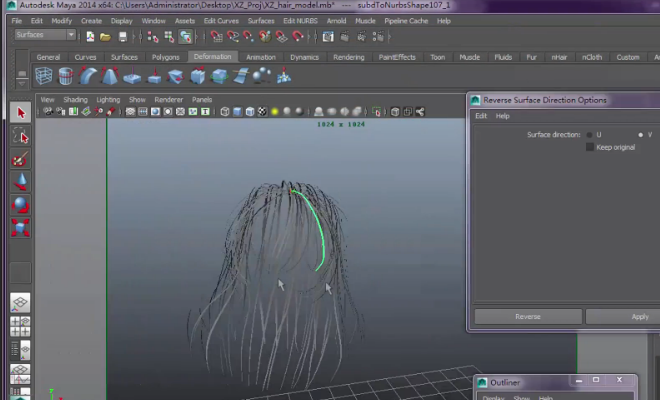Collapse status line file buttons handle
This screenshot has height=400, width=660.
[81, 37]
